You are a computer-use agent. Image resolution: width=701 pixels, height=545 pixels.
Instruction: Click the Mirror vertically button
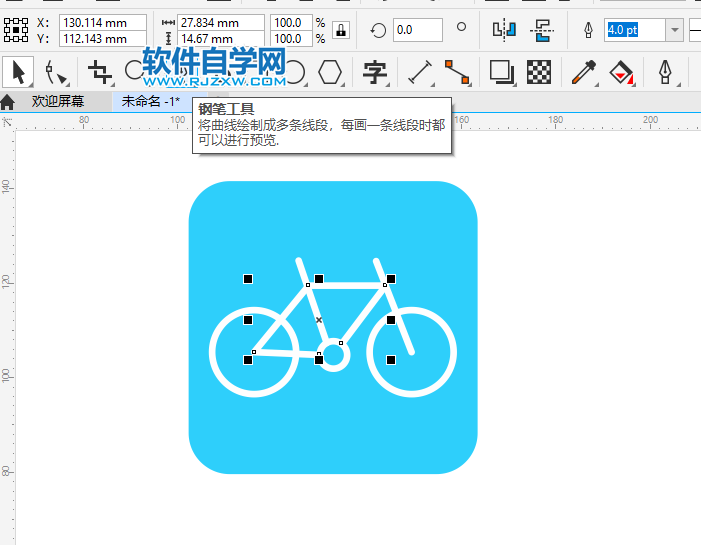542,30
